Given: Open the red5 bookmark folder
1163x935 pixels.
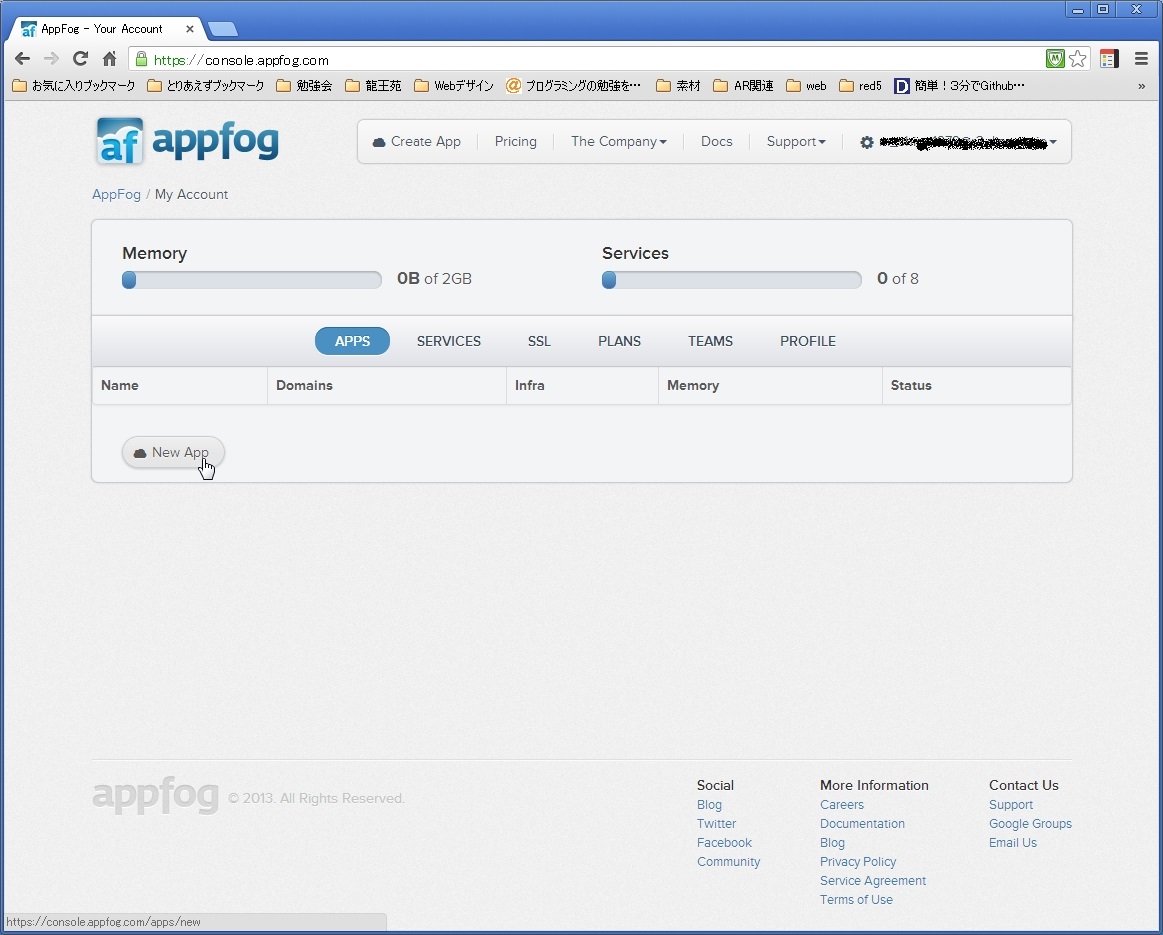Looking at the screenshot, I should click(860, 86).
